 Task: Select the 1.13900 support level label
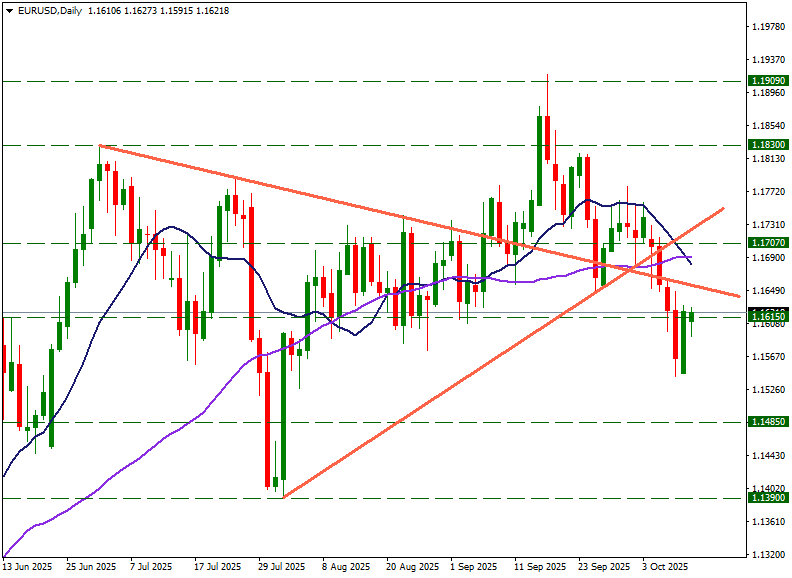(766, 498)
